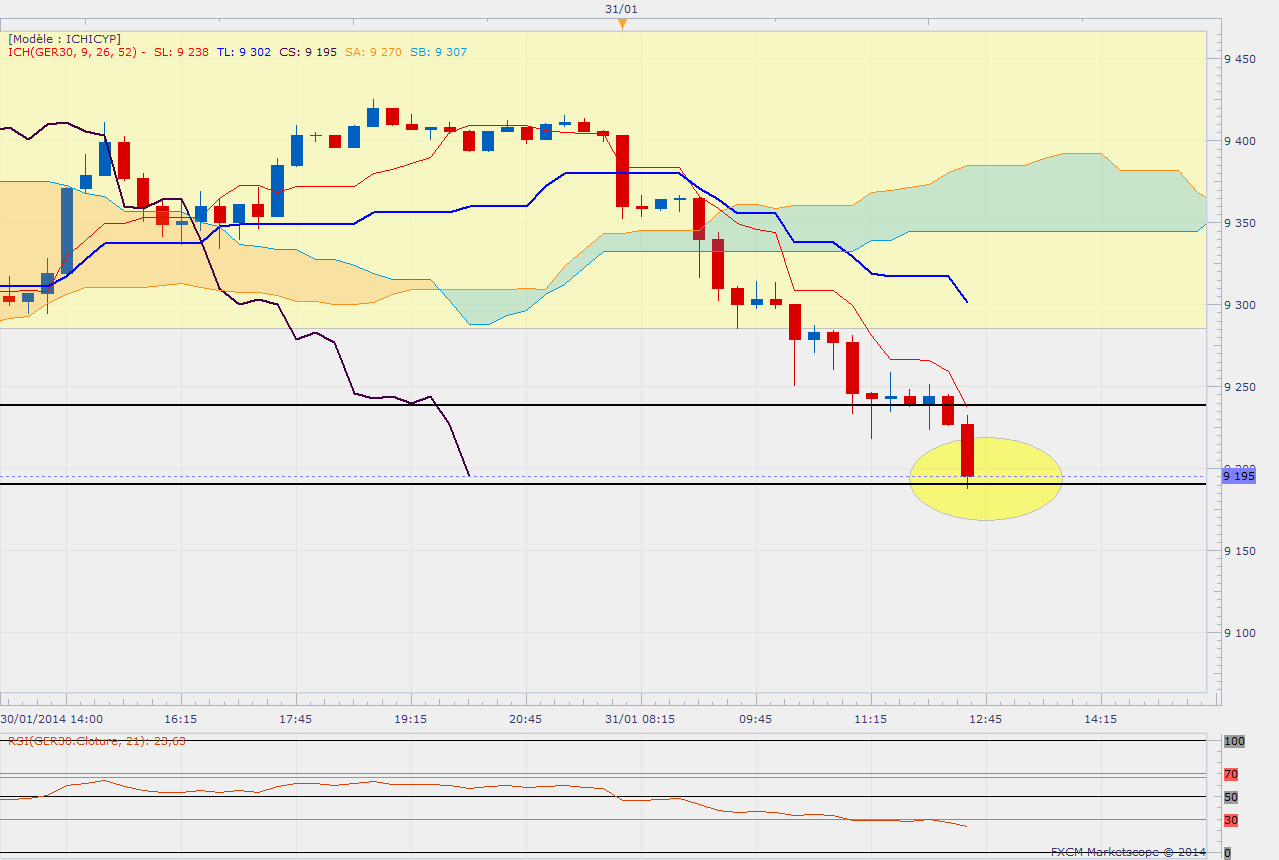Click the 9 150 price axis label
This screenshot has width=1279, height=860.
coord(1240,551)
